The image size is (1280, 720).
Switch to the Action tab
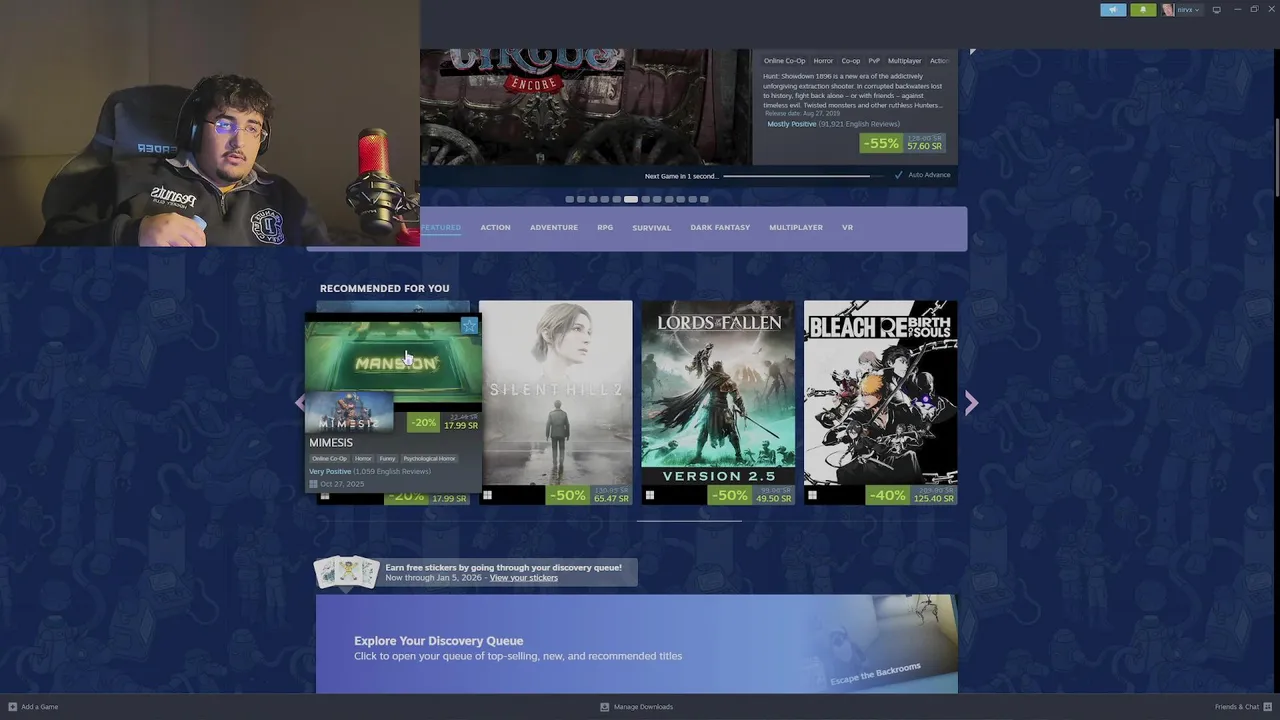coord(495,228)
